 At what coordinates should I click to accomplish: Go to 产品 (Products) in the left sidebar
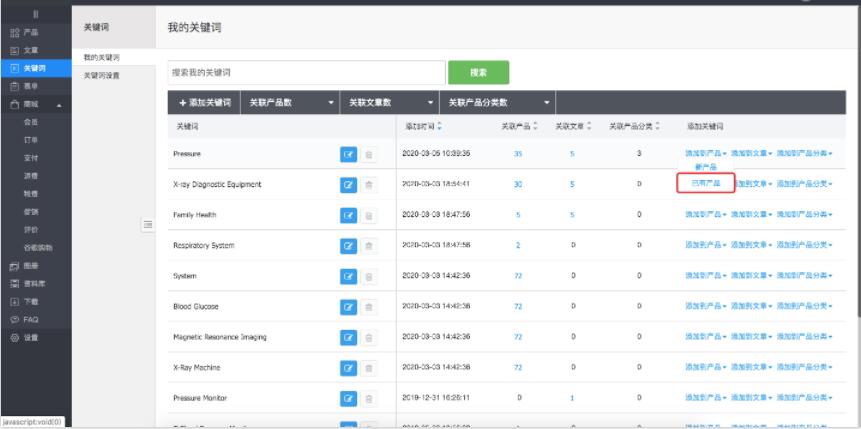(30, 34)
